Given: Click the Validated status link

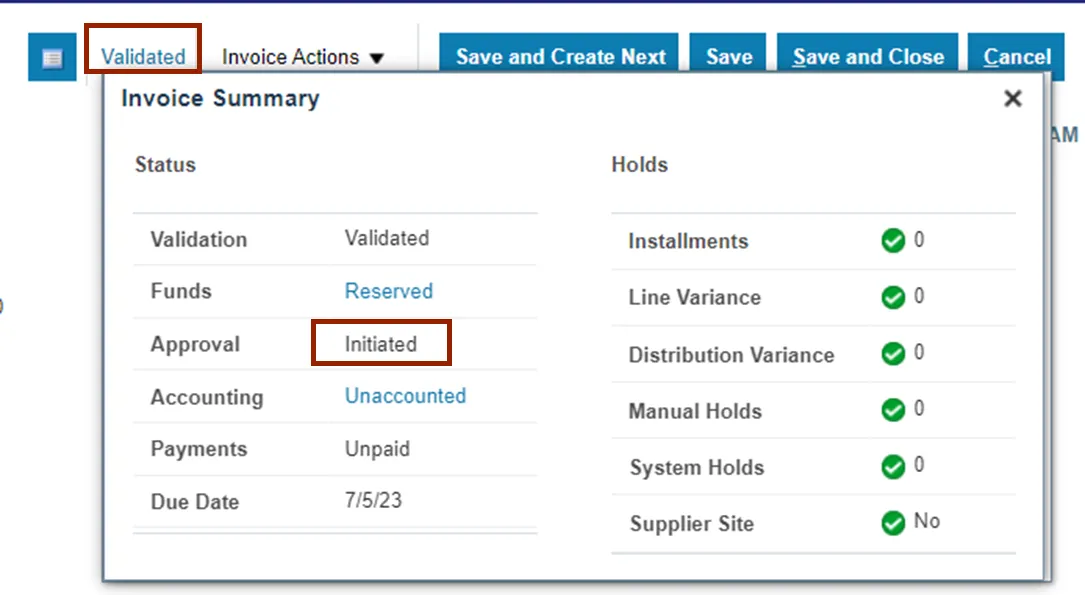Looking at the screenshot, I should pos(143,57).
